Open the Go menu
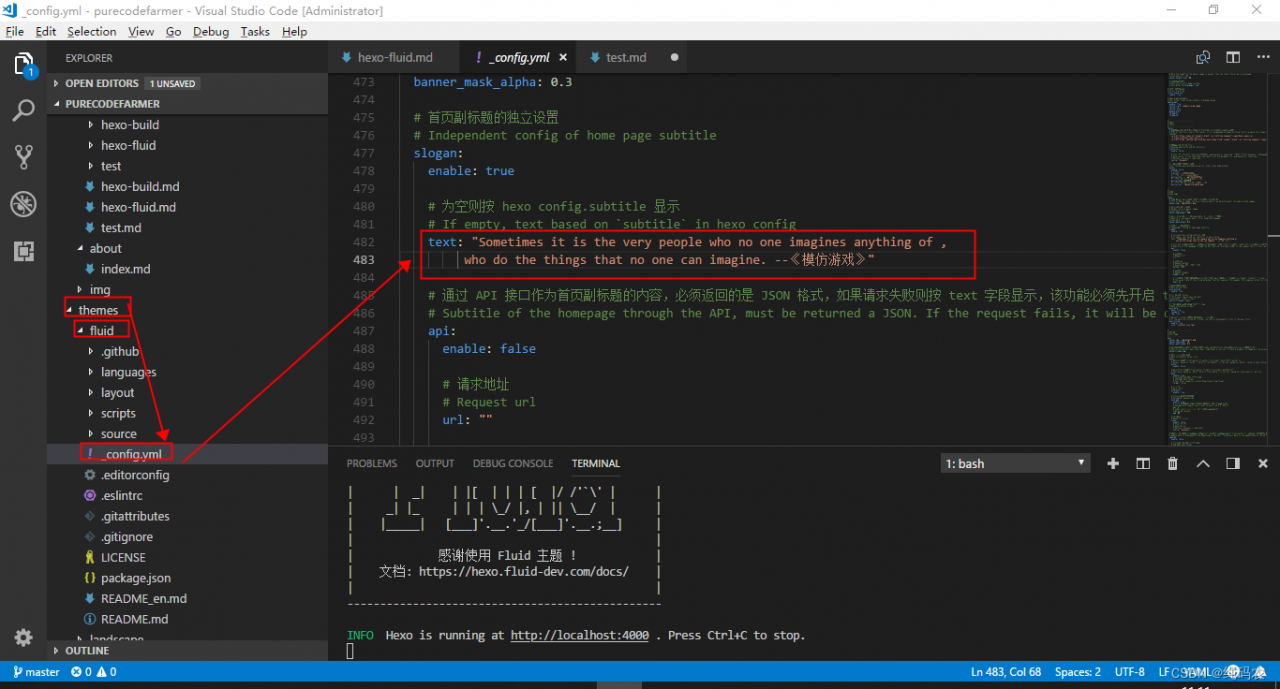This screenshot has width=1280, height=689. (x=174, y=31)
